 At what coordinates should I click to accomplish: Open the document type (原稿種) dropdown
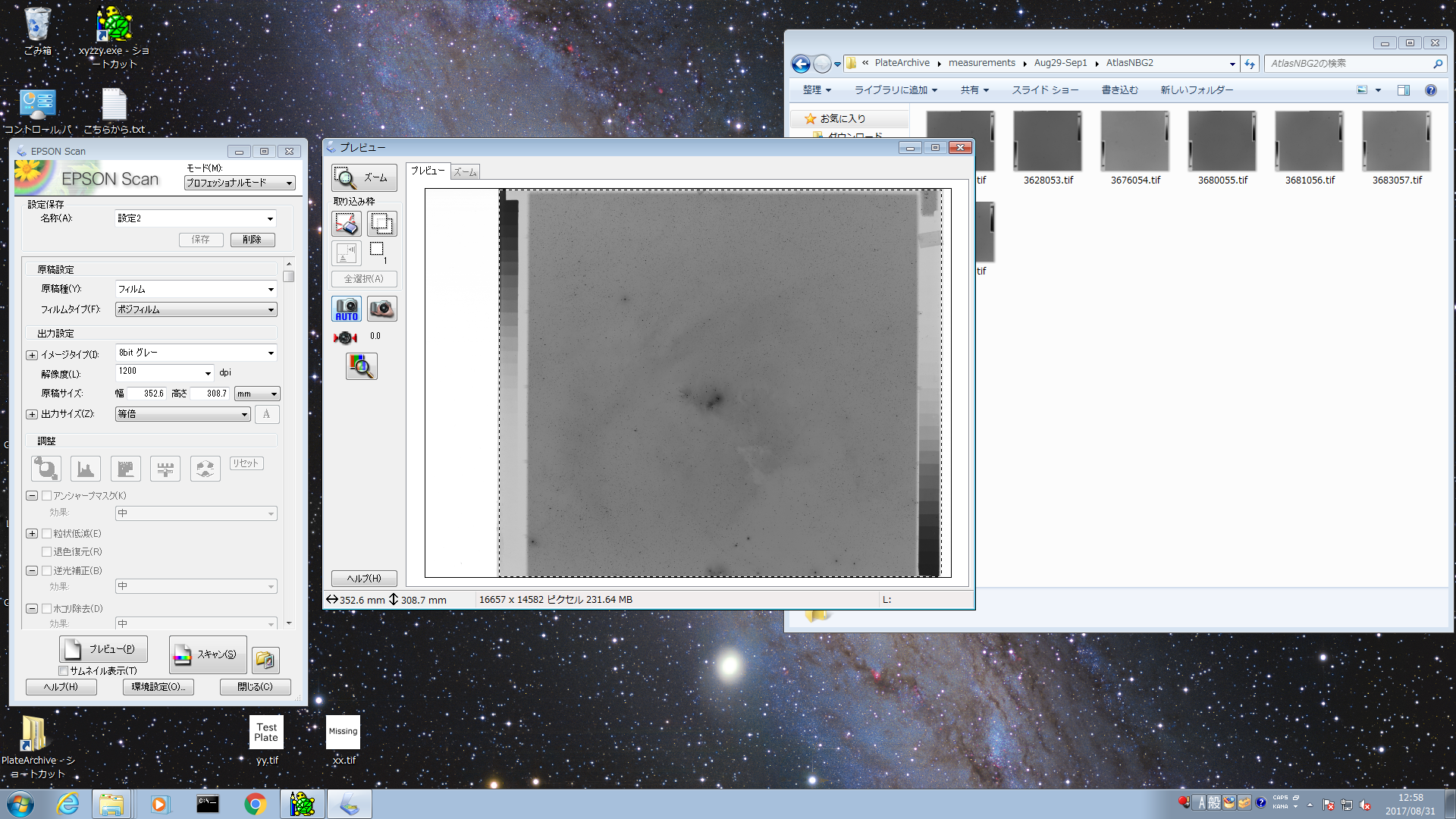(x=196, y=289)
